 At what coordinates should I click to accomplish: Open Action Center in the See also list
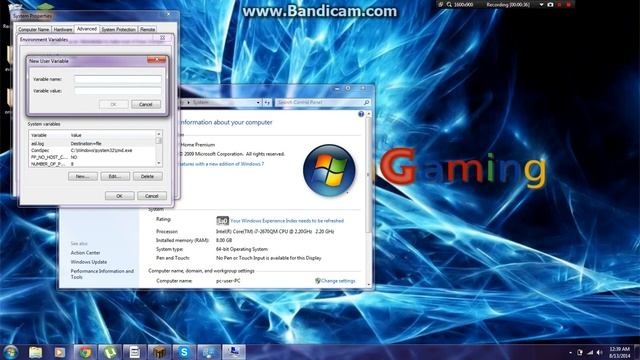tap(85, 253)
